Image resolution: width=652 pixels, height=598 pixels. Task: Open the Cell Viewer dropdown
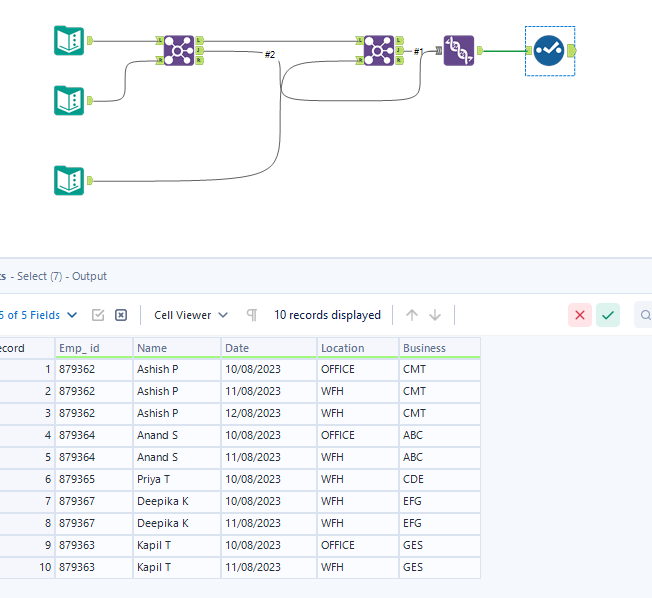tap(191, 315)
